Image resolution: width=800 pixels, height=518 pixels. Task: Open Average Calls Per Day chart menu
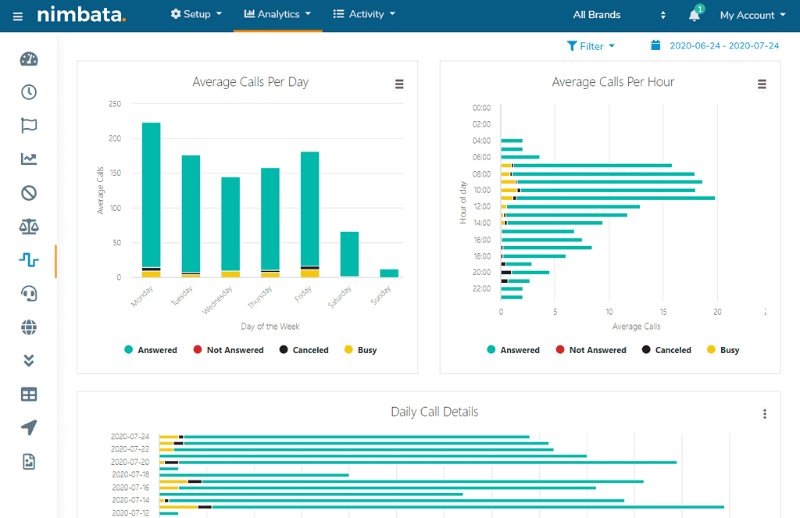(399, 84)
